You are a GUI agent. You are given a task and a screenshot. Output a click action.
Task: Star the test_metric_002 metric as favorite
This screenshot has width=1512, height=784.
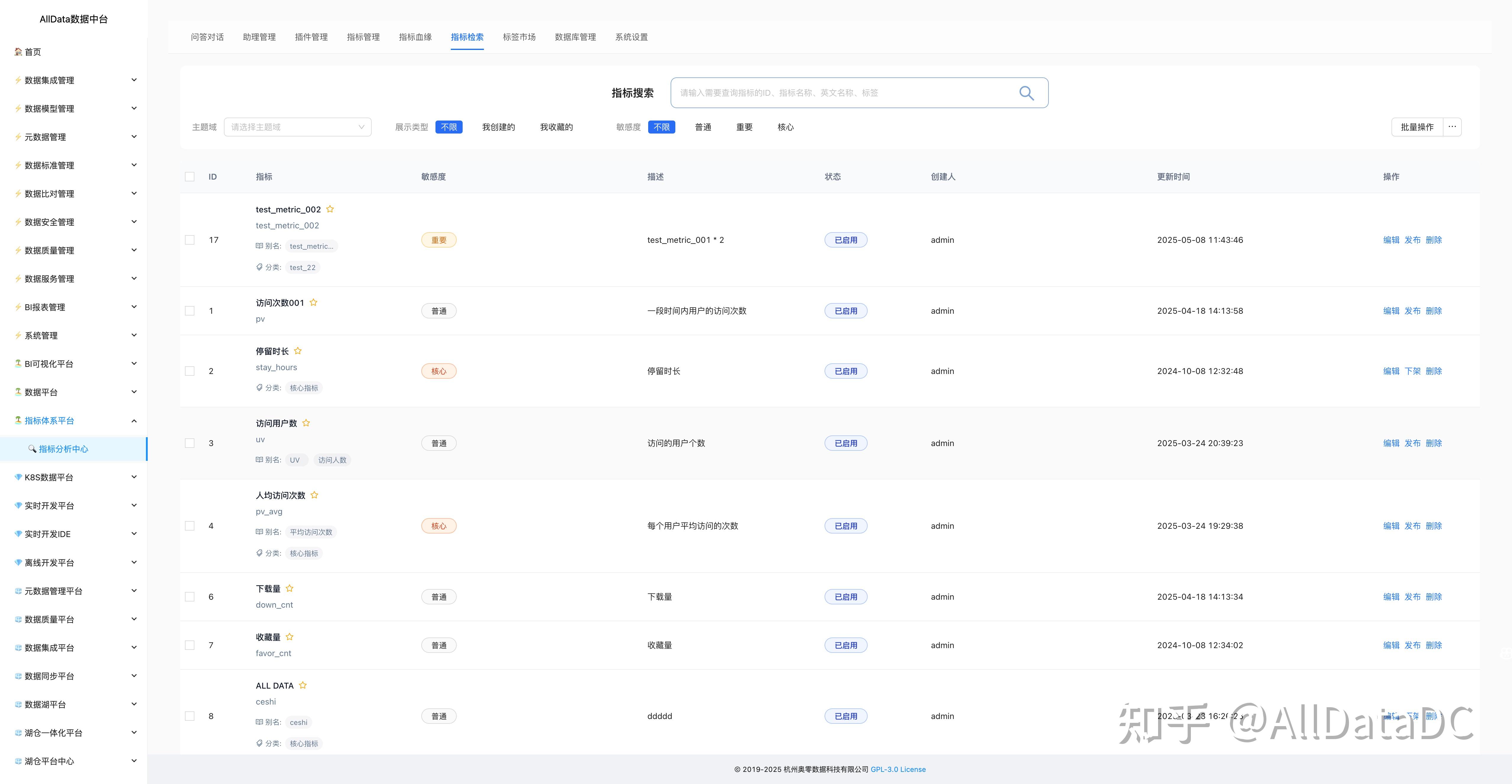tap(330, 209)
